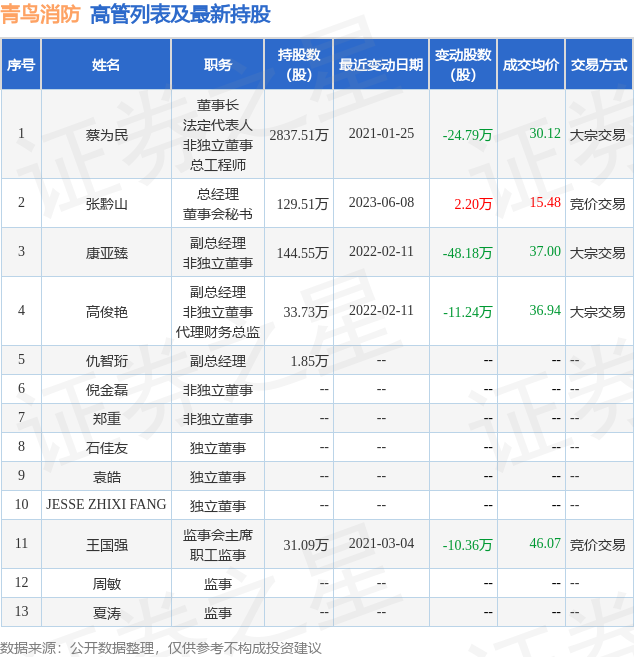The height and width of the screenshot is (657, 634).
Task: Click the 成交均价 column header
Action: [x=531, y=65]
